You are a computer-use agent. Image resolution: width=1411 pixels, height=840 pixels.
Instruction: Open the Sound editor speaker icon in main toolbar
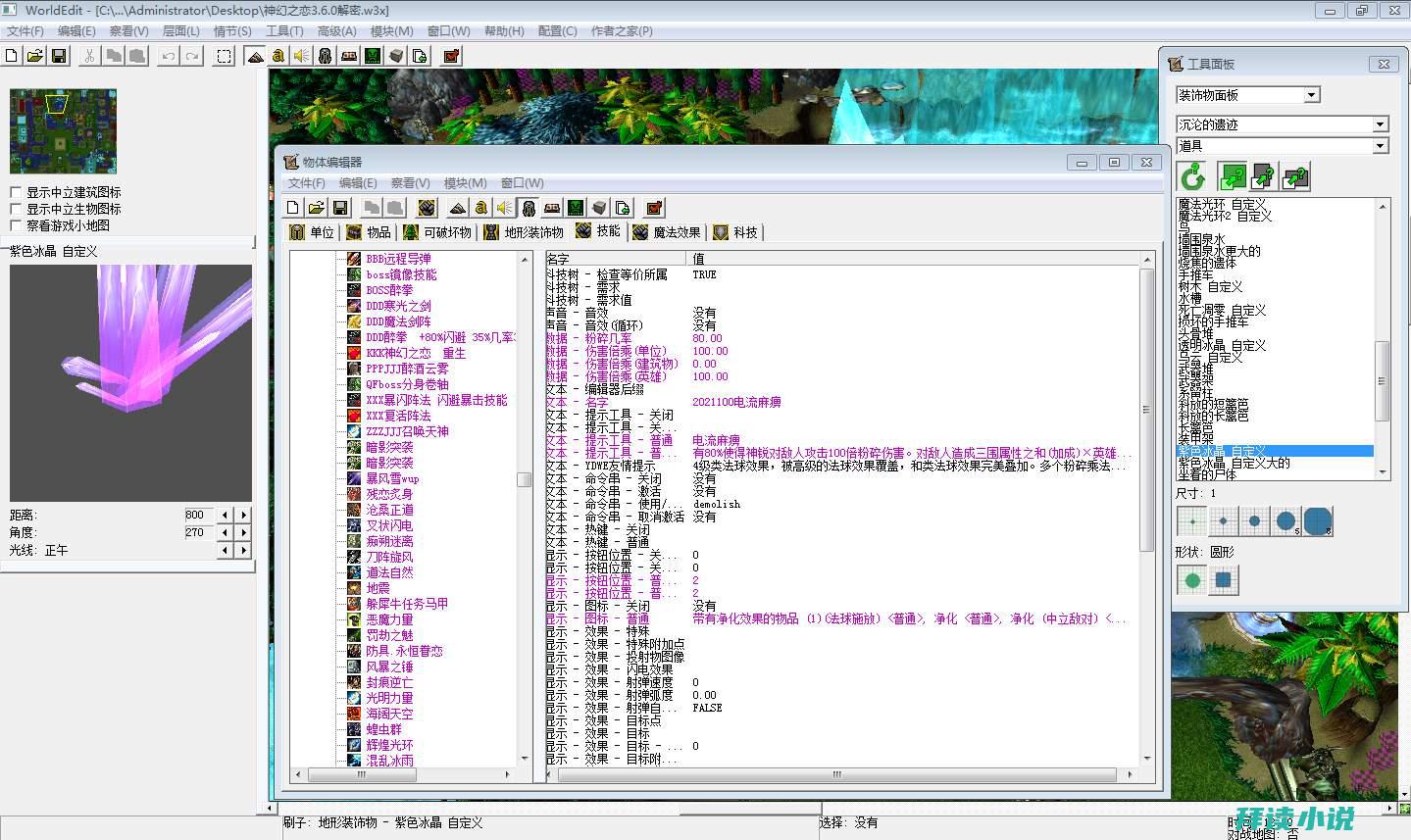[302, 56]
